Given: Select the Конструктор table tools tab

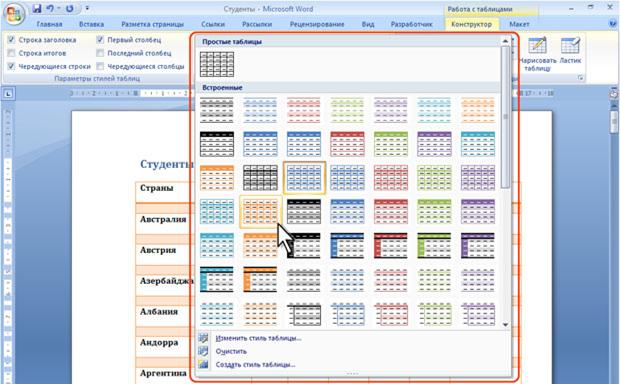Looking at the screenshot, I should (472, 24).
